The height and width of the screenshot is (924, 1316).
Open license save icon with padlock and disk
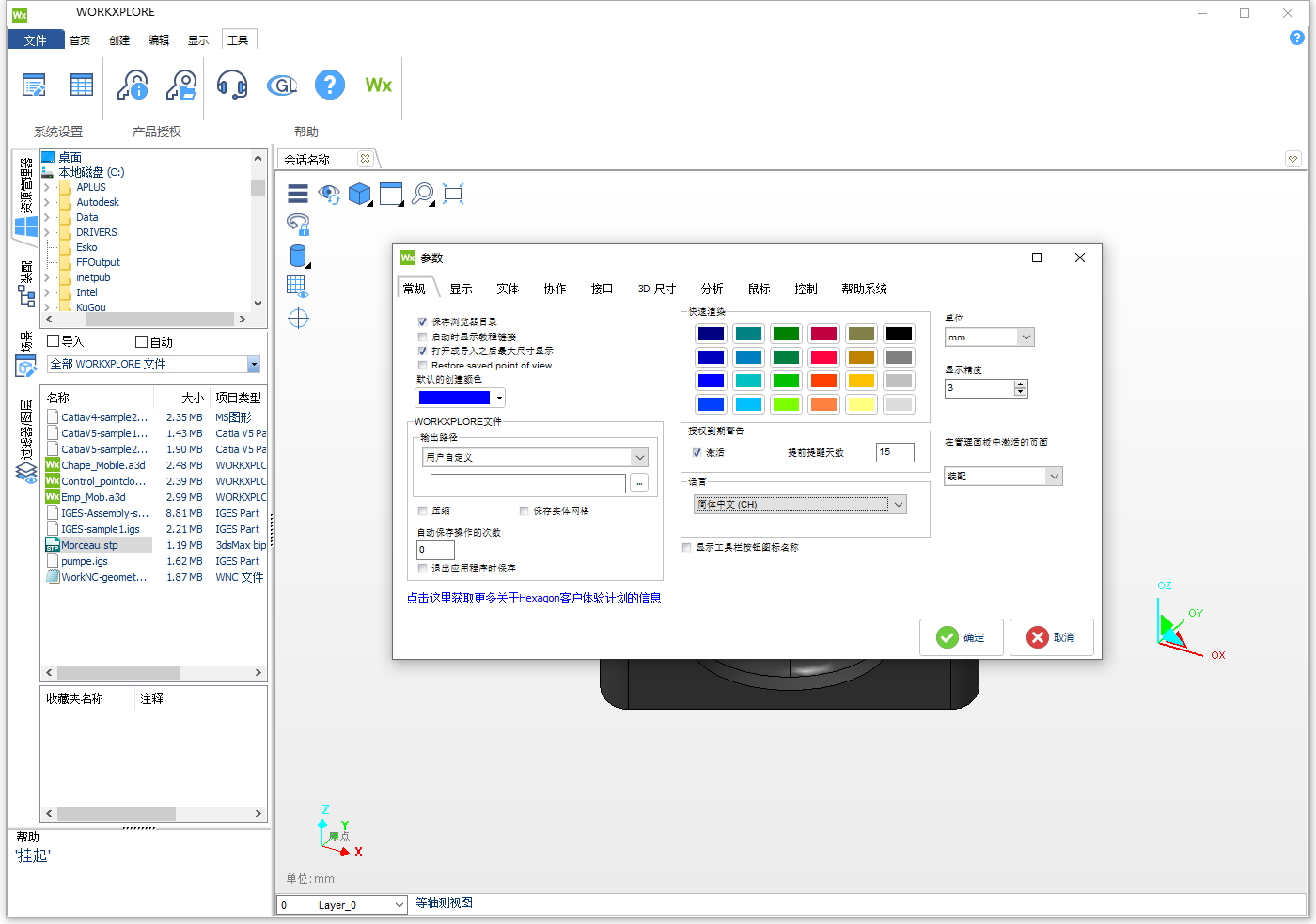181,86
